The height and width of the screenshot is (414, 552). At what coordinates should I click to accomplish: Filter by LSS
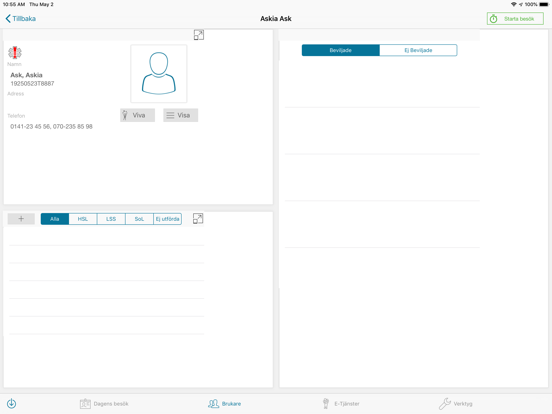[x=111, y=219]
